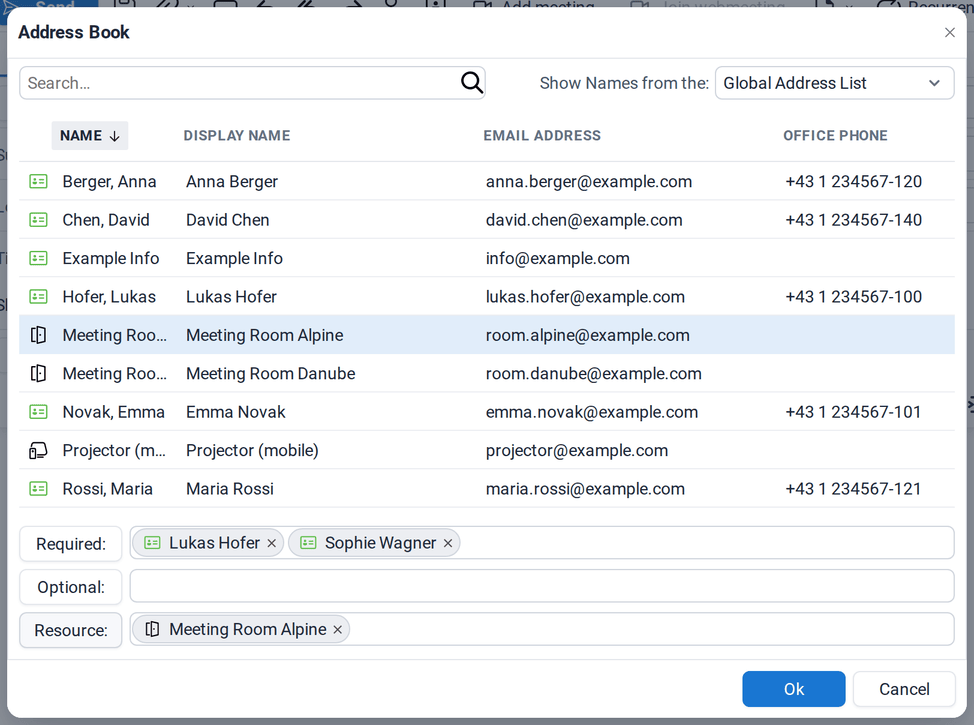Click the room icon in Meeting Room Danube row
This screenshot has width=974, height=725.
[39, 373]
